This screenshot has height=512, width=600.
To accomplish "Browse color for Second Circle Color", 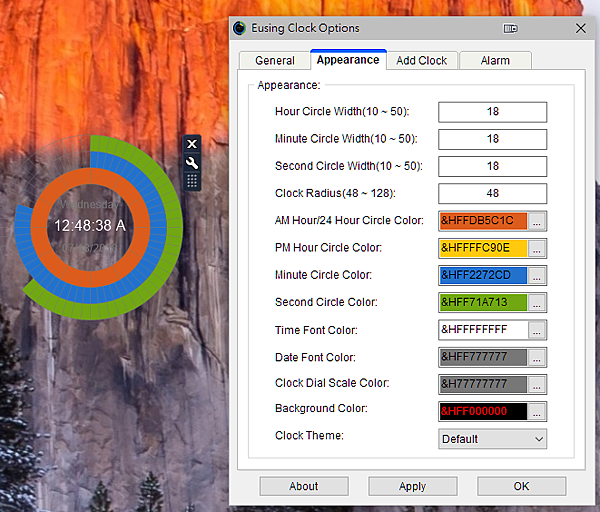I will tap(536, 303).
